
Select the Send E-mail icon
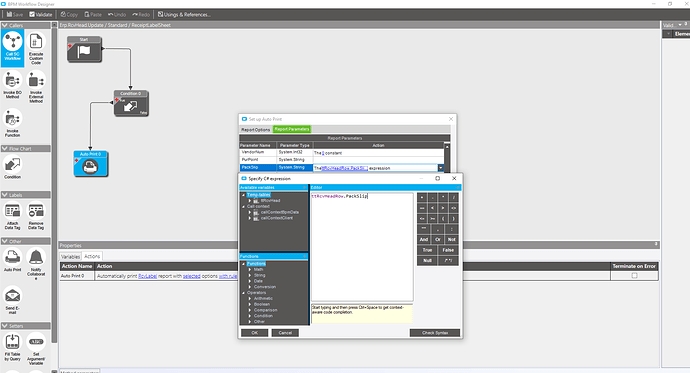point(12,296)
